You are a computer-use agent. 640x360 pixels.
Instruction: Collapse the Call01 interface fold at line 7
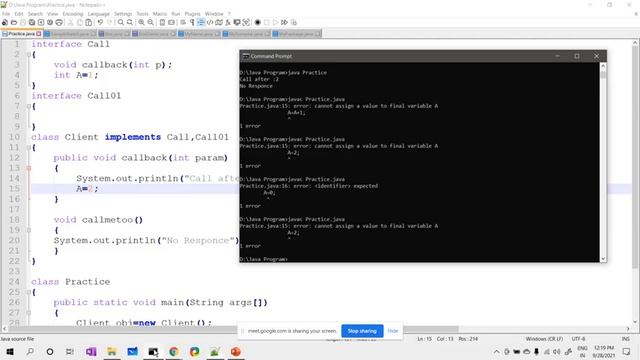(29, 106)
